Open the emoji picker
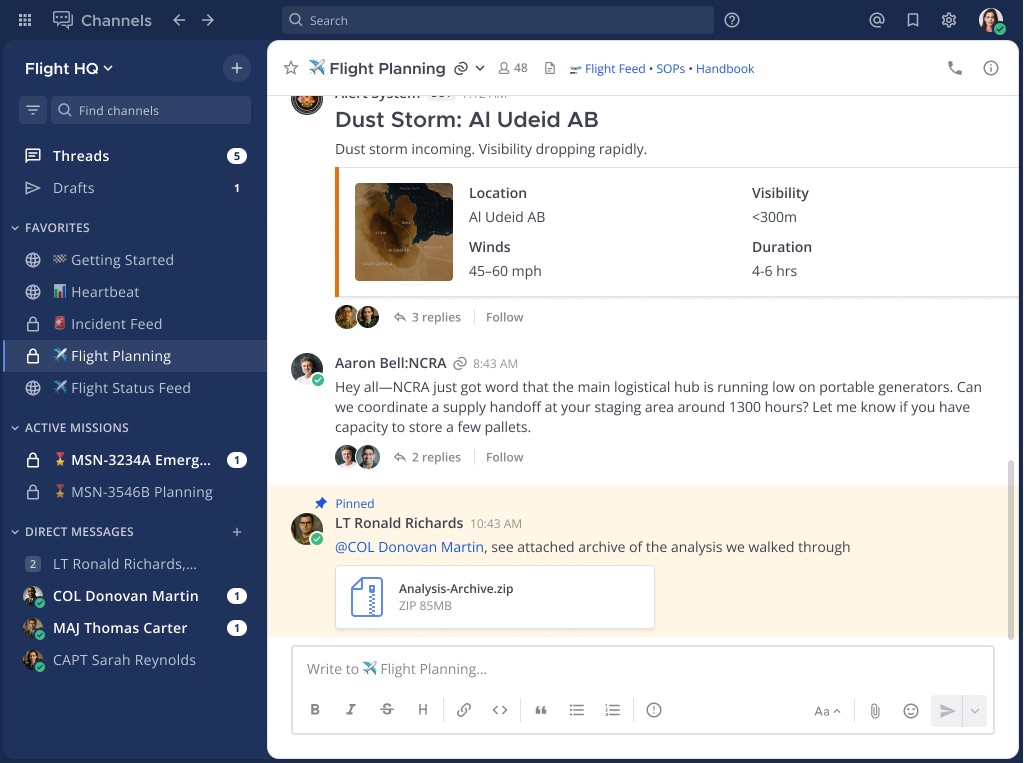 coord(910,711)
